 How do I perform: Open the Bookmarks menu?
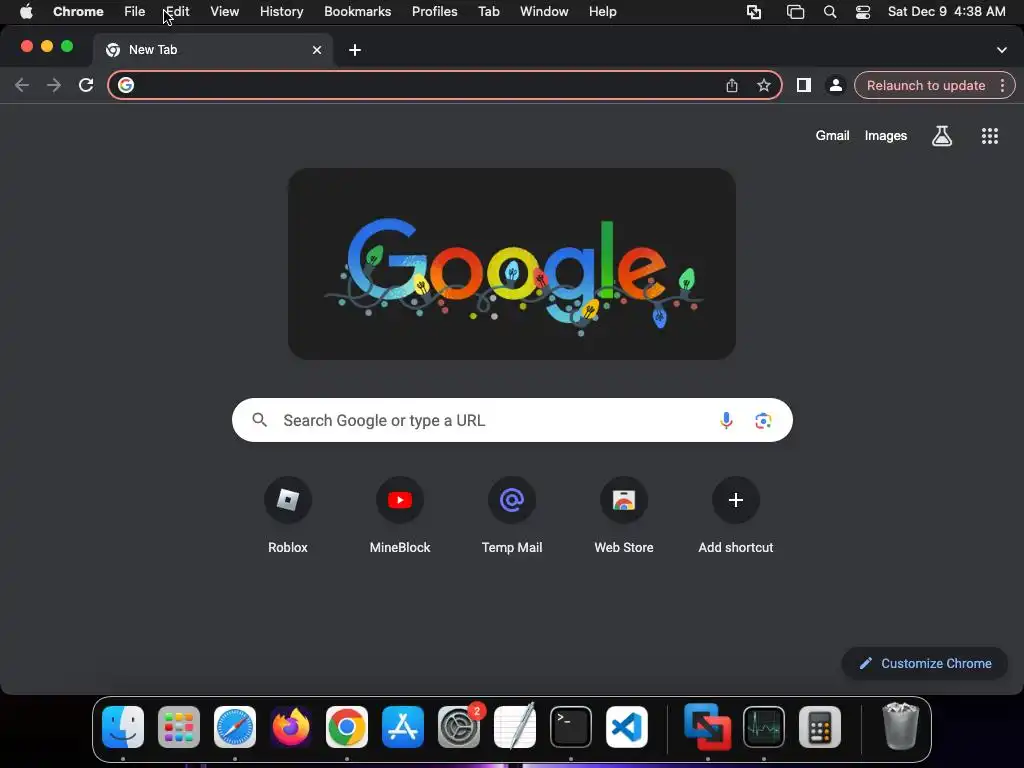point(357,12)
